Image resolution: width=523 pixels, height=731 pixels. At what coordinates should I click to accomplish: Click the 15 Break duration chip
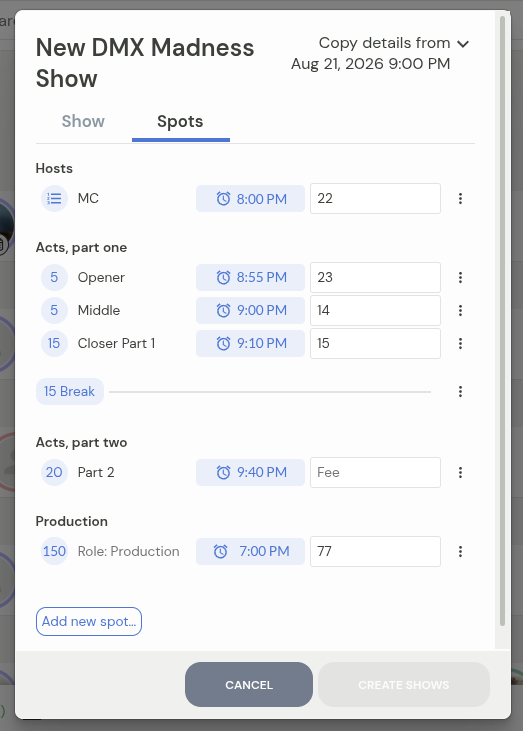(69, 391)
